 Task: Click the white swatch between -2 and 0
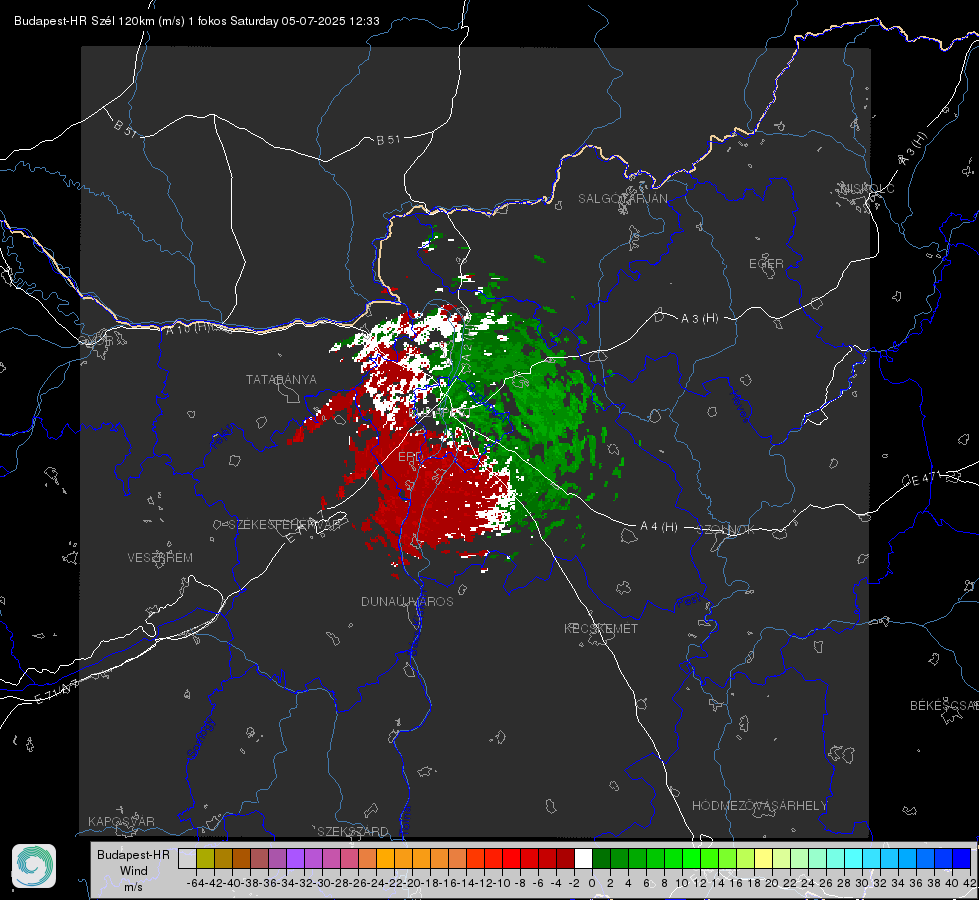pos(583,858)
